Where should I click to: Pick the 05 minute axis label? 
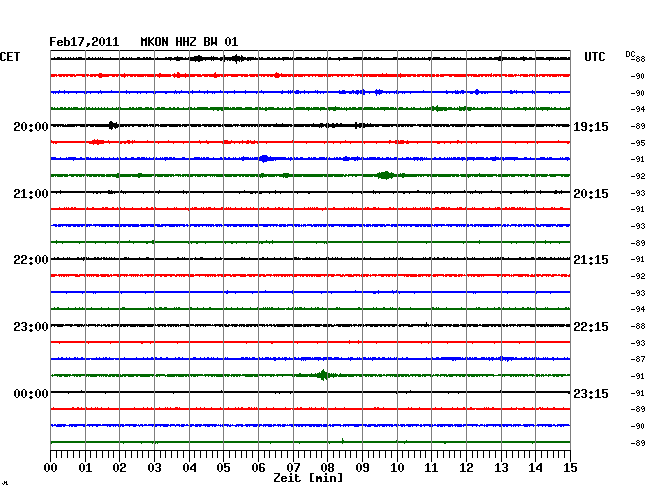point(223,467)
